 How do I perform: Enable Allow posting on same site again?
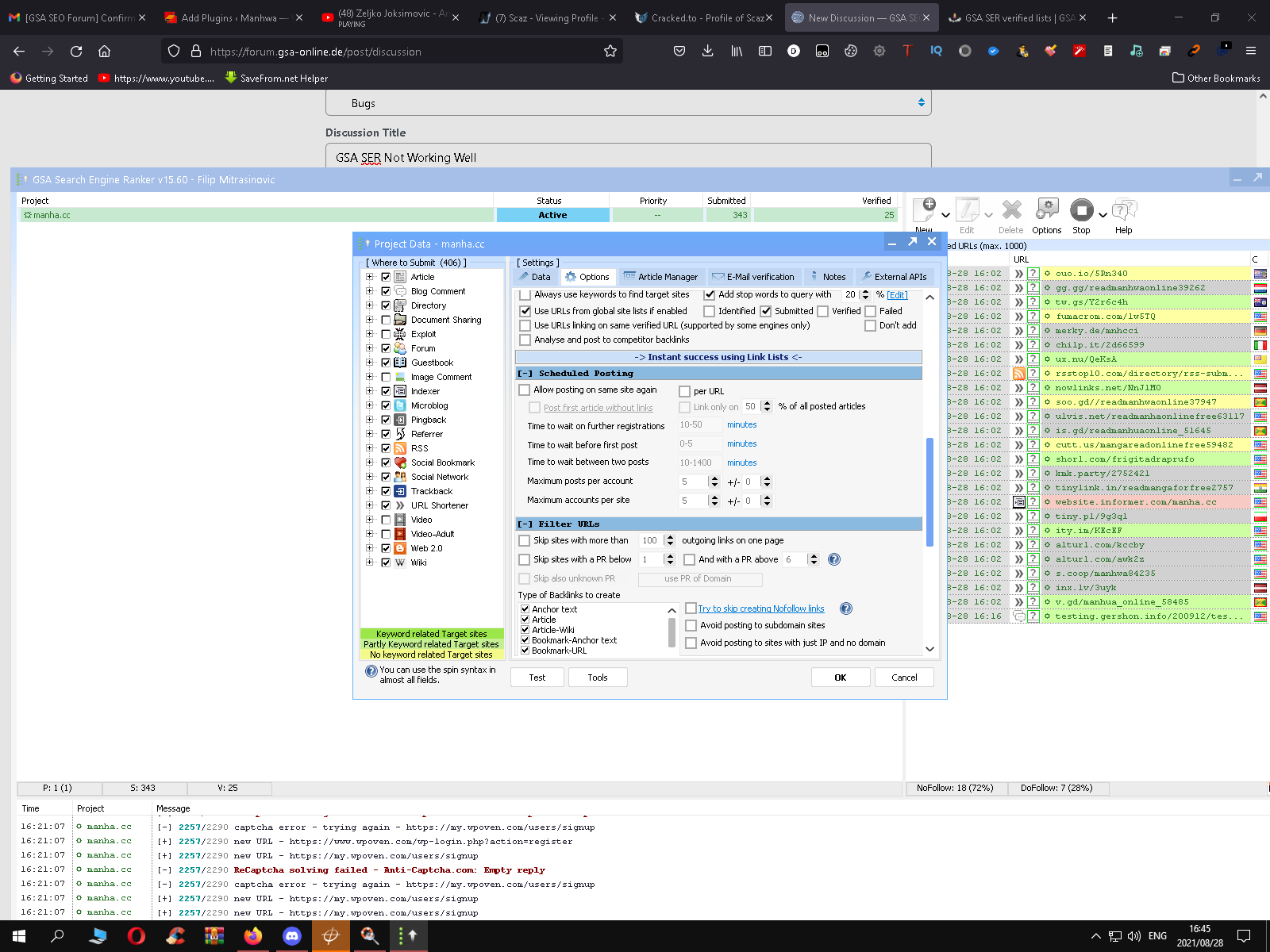point(524,390)
